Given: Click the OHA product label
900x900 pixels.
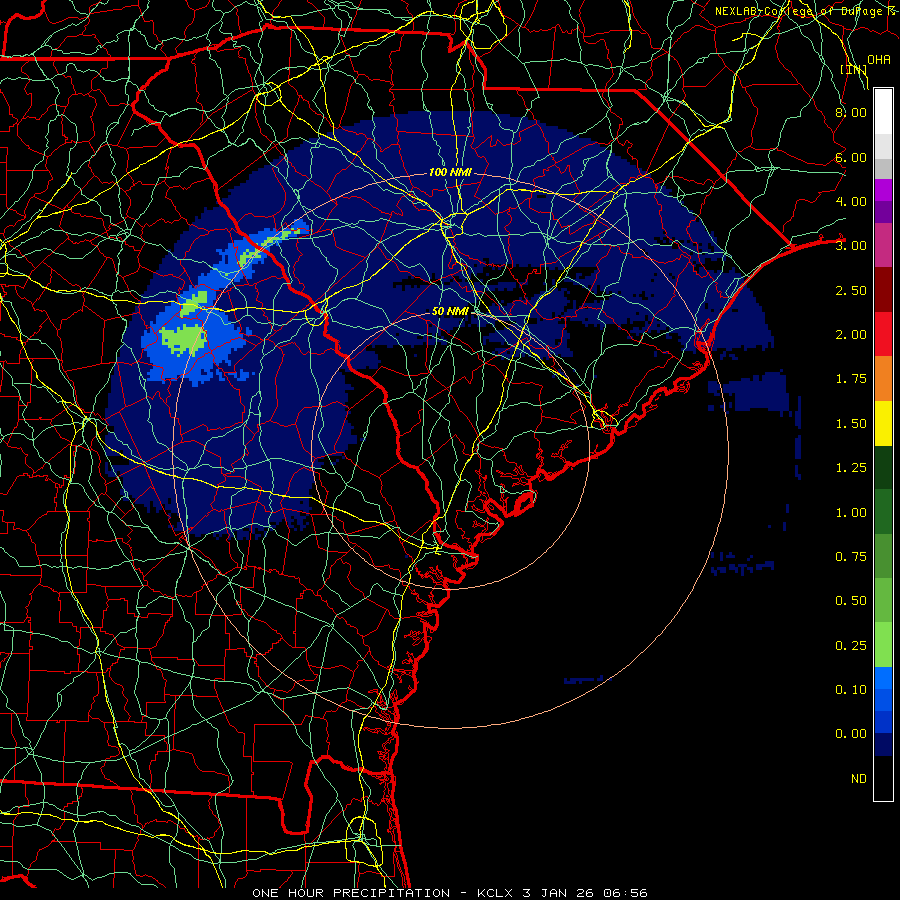Looking at the screenshot, I should point(879,59).
